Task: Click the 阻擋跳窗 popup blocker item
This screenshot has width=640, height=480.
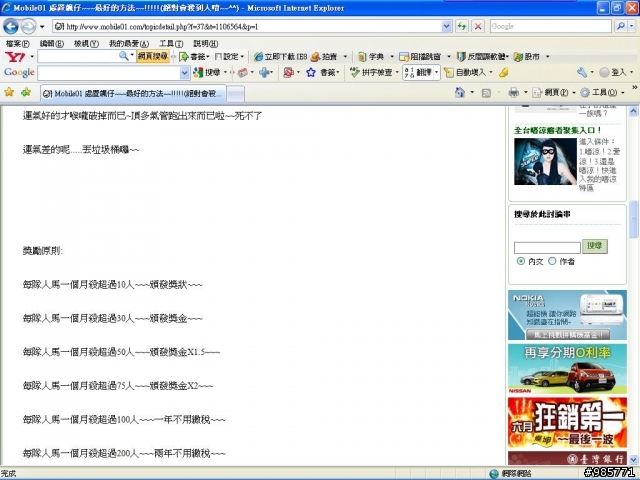Action: 420,57
